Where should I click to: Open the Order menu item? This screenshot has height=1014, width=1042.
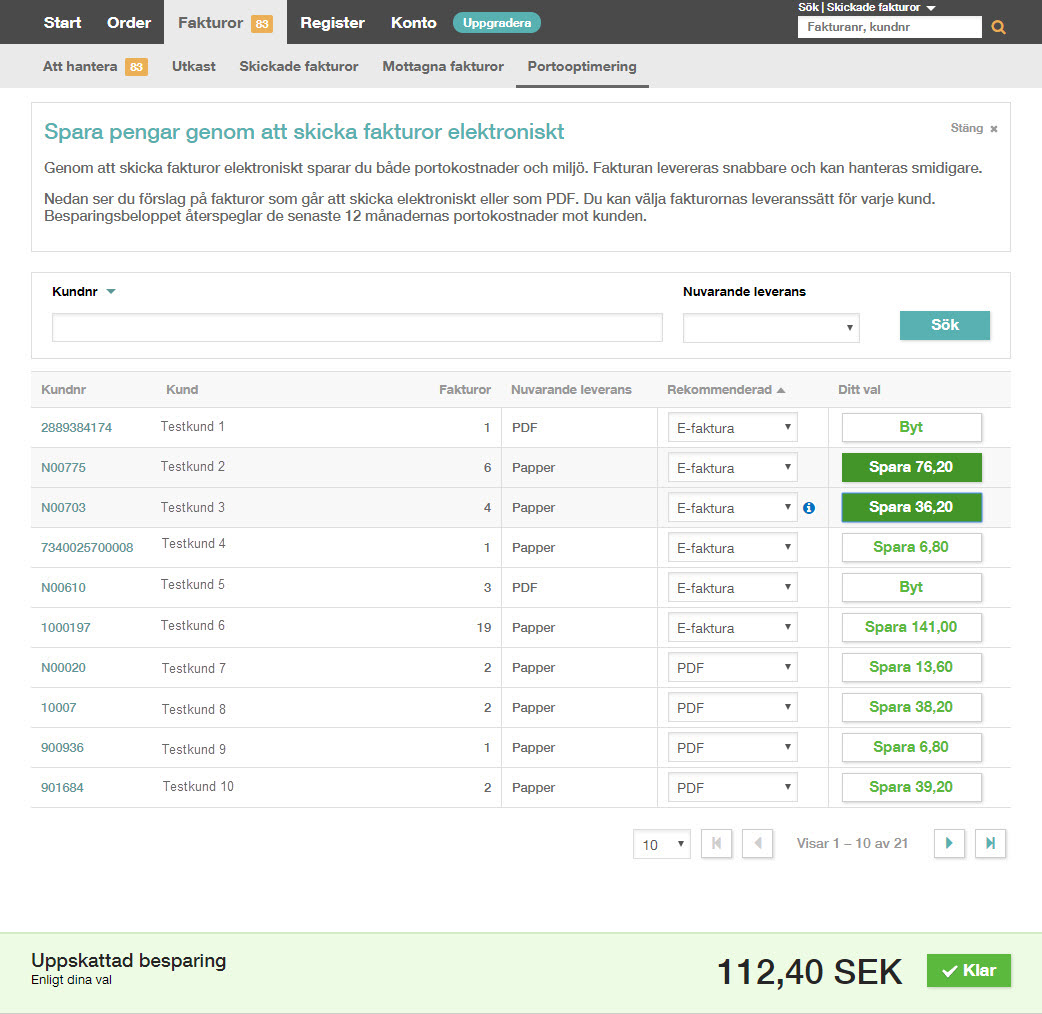129,23
